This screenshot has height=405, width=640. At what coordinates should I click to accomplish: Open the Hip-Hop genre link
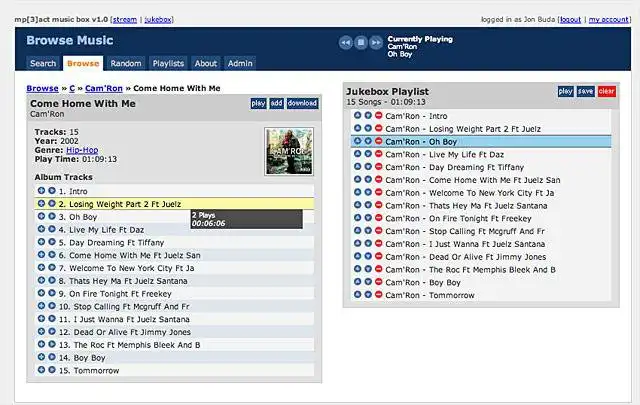[82, 150]
